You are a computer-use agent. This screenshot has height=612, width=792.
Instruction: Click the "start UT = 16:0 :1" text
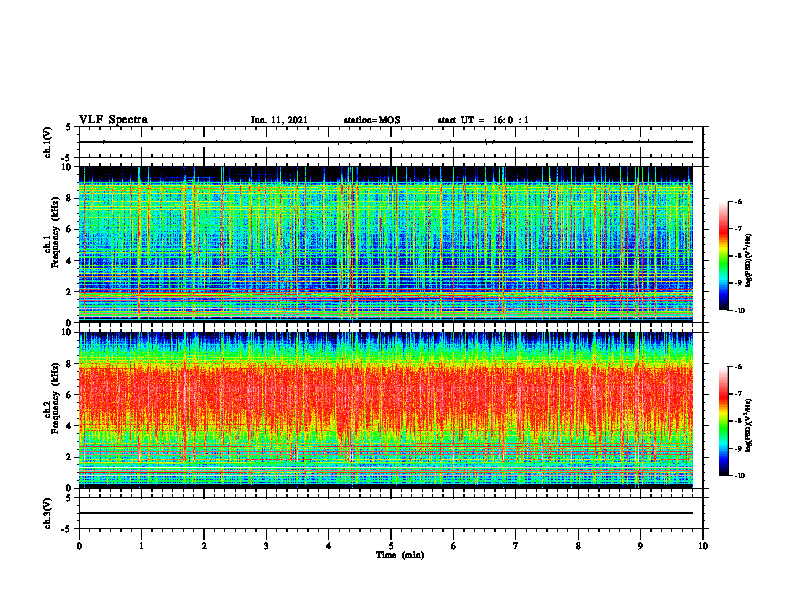tap(483, 120)
